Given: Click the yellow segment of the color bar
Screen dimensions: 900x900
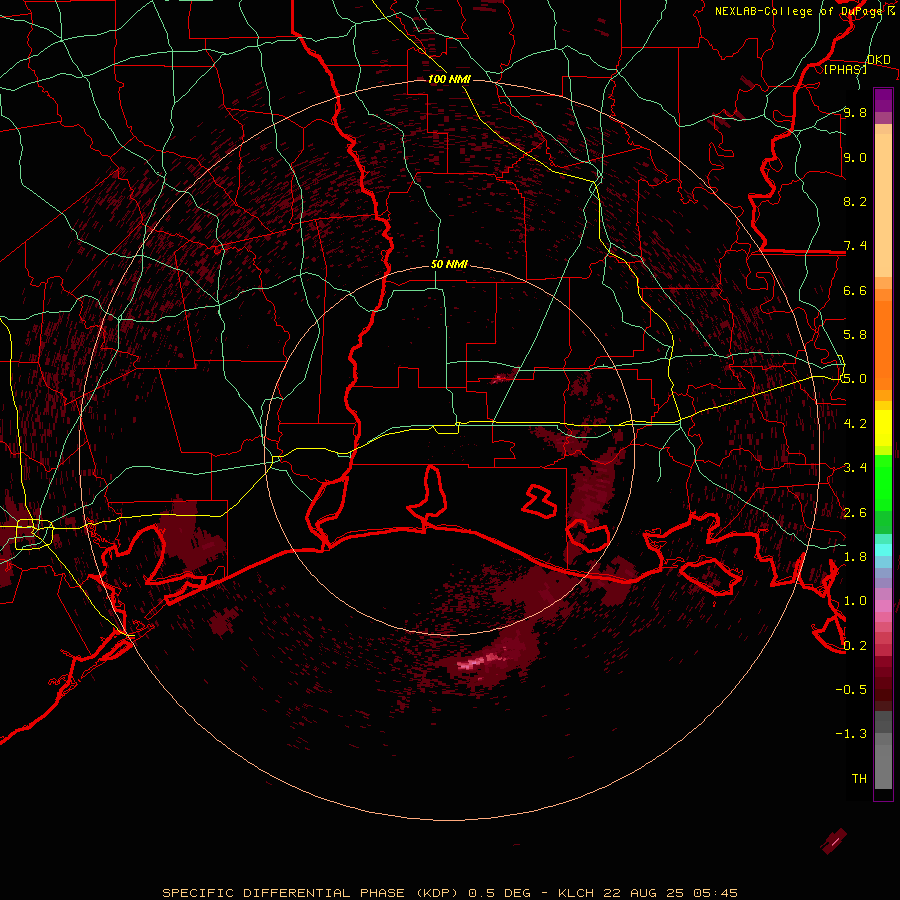Looking at the screenshot, I should point(883,428).
